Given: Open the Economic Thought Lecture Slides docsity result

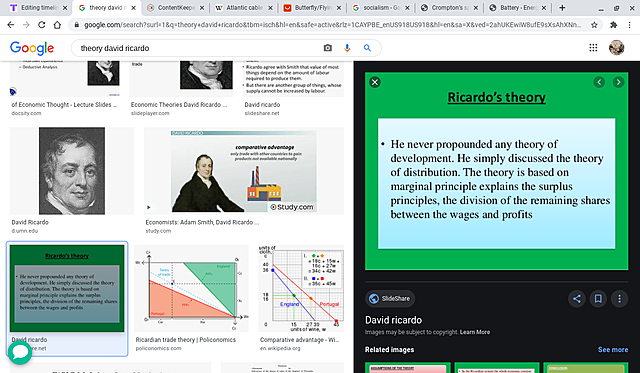Looking at the screenshot, I should (x=64, y=105).
